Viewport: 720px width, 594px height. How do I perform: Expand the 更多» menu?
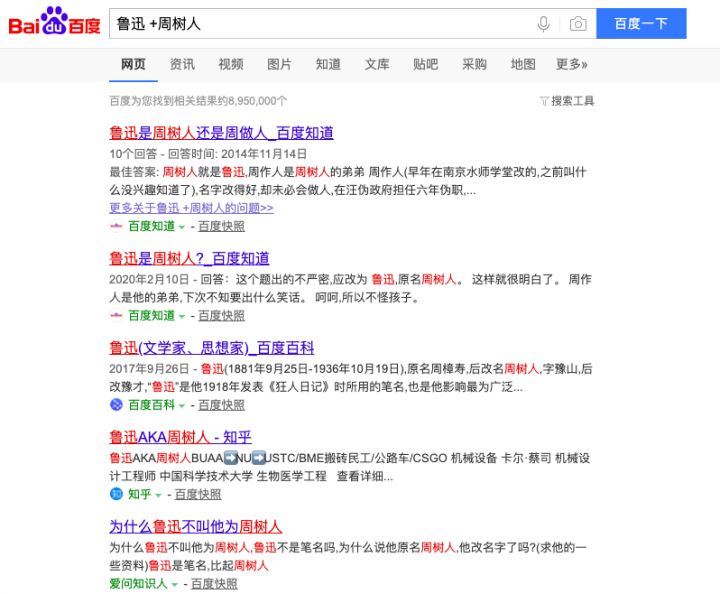572,64
